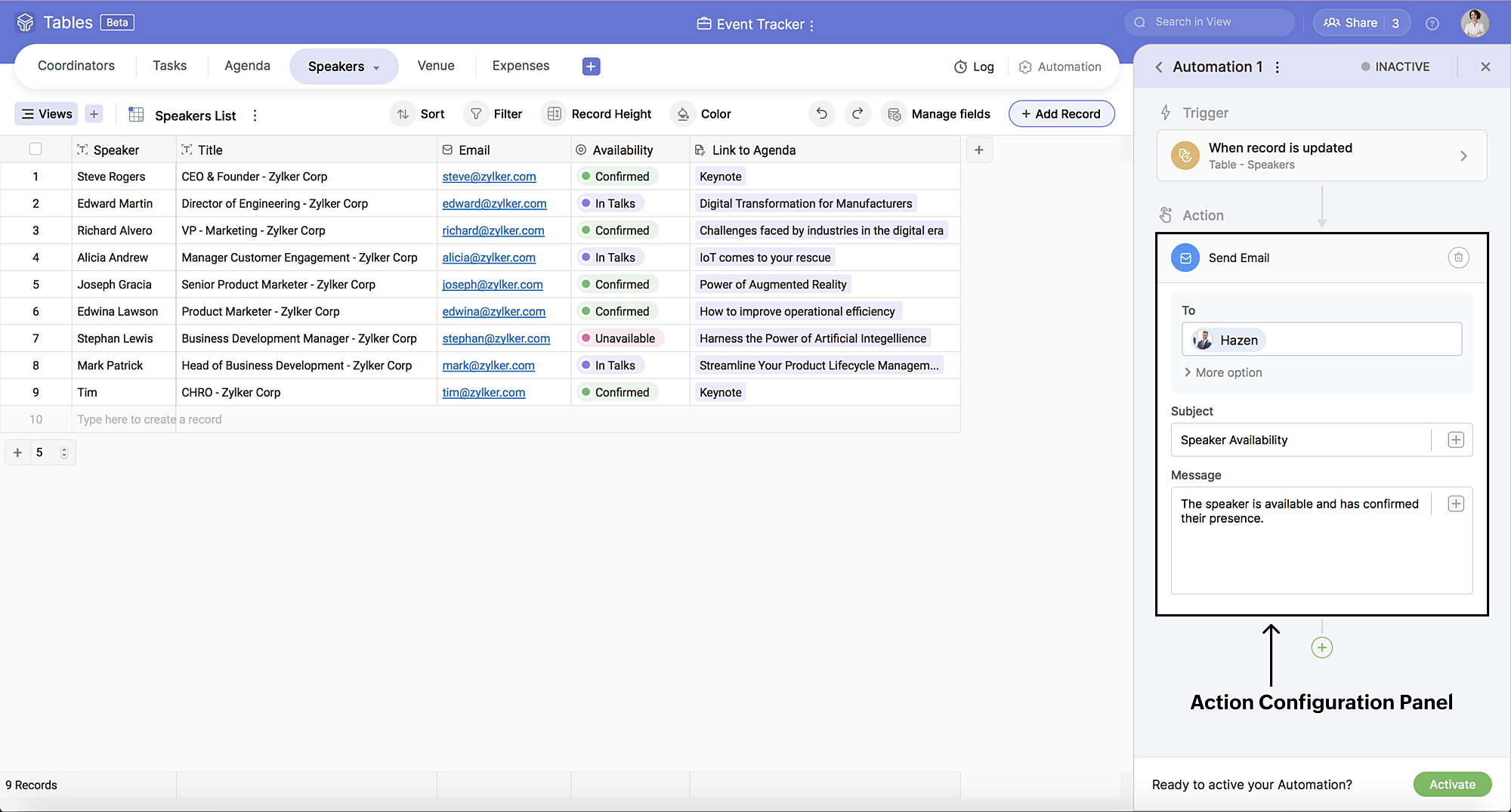The image size is (1511, 812).
Task: Click the Activate button
Action: [x=1451, y=784]
